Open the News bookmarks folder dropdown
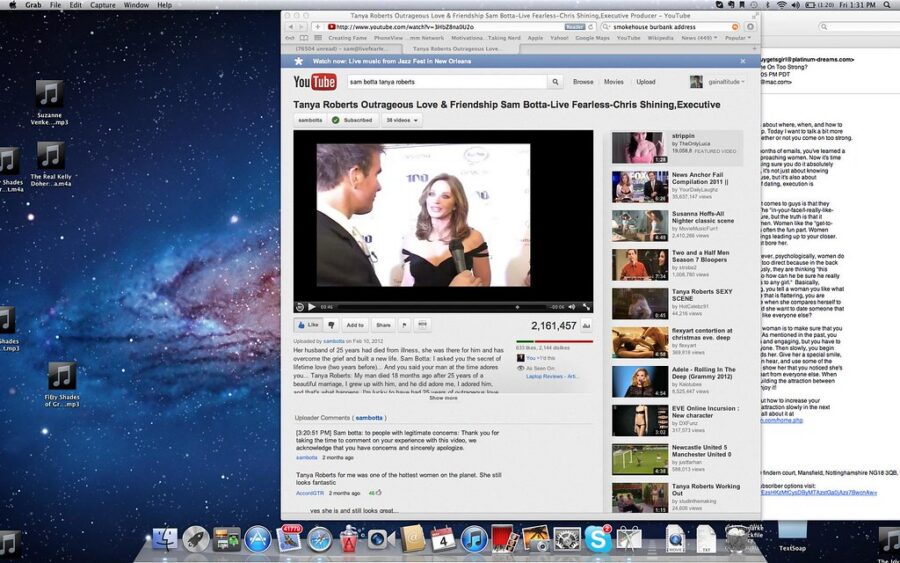The image size is (900, 563). click(699, 38)
